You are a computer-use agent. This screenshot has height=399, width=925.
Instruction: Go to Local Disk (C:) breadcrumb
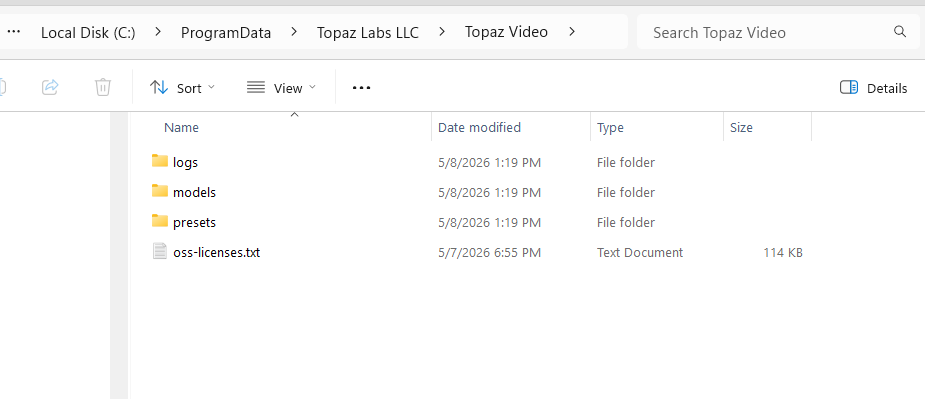[x=88, y=32]
